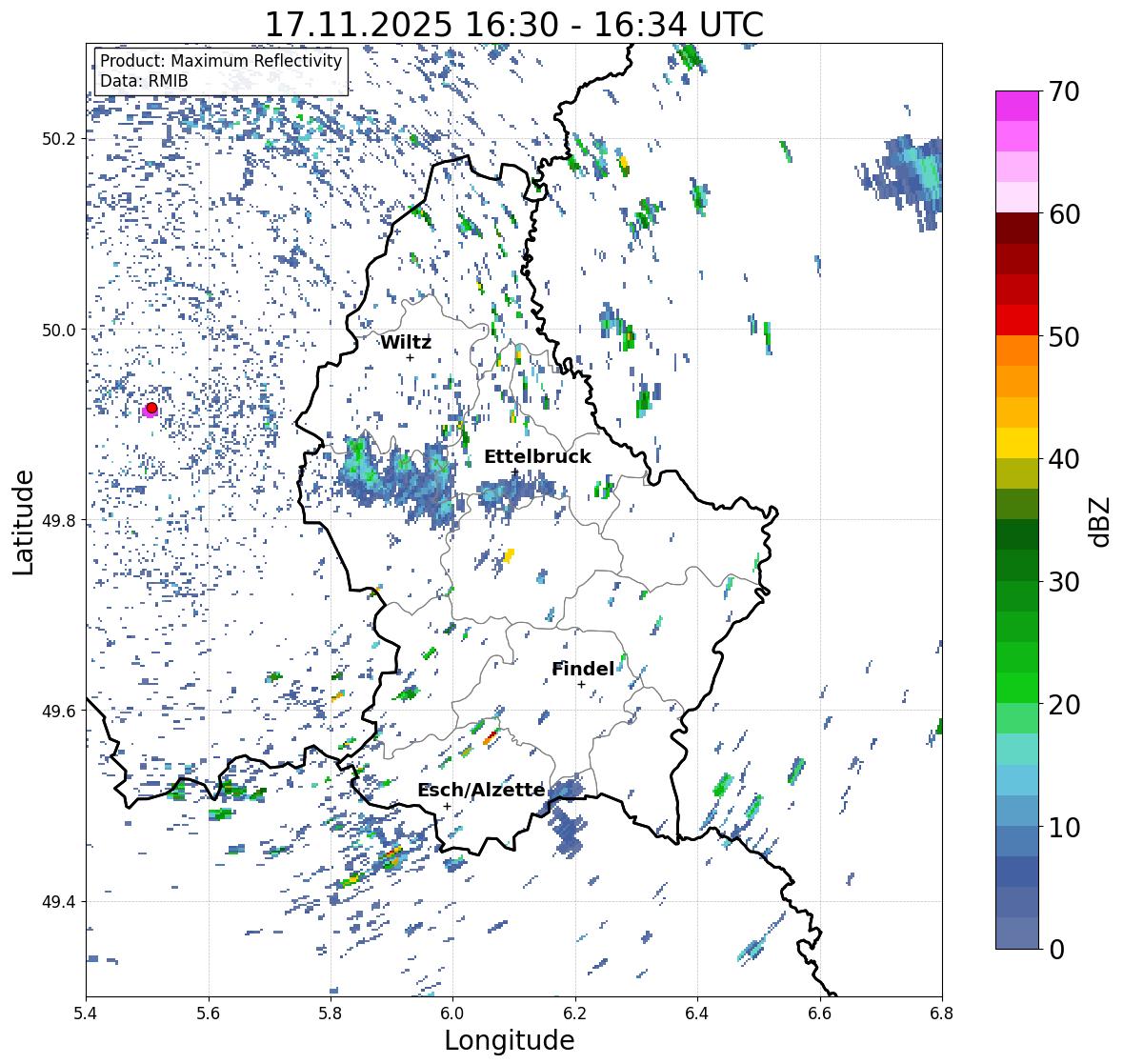Click the 40 tick on the colorbar
Screen dimensions: 1123x1064
(1064, 459)
